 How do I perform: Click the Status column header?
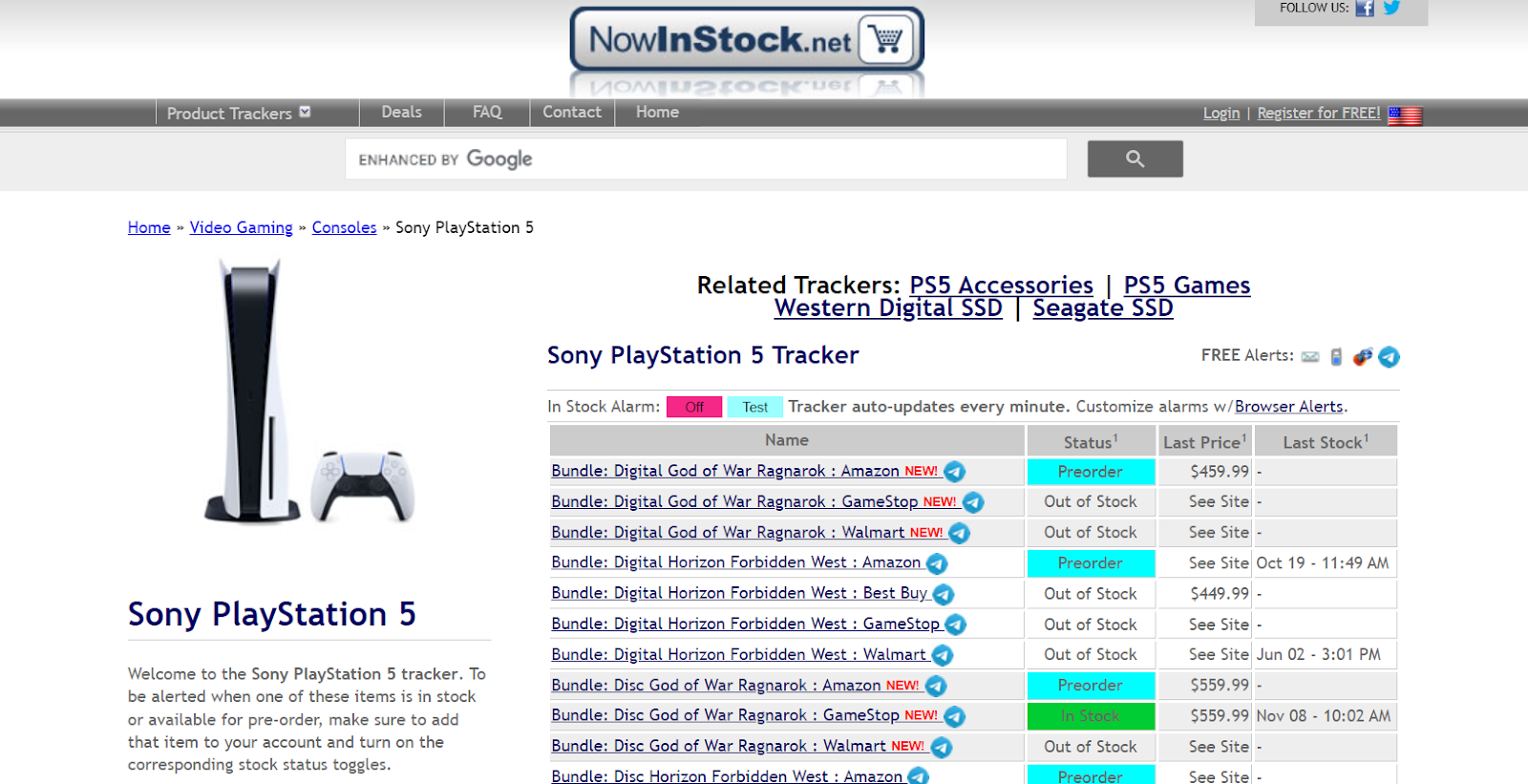[1091, 441]
